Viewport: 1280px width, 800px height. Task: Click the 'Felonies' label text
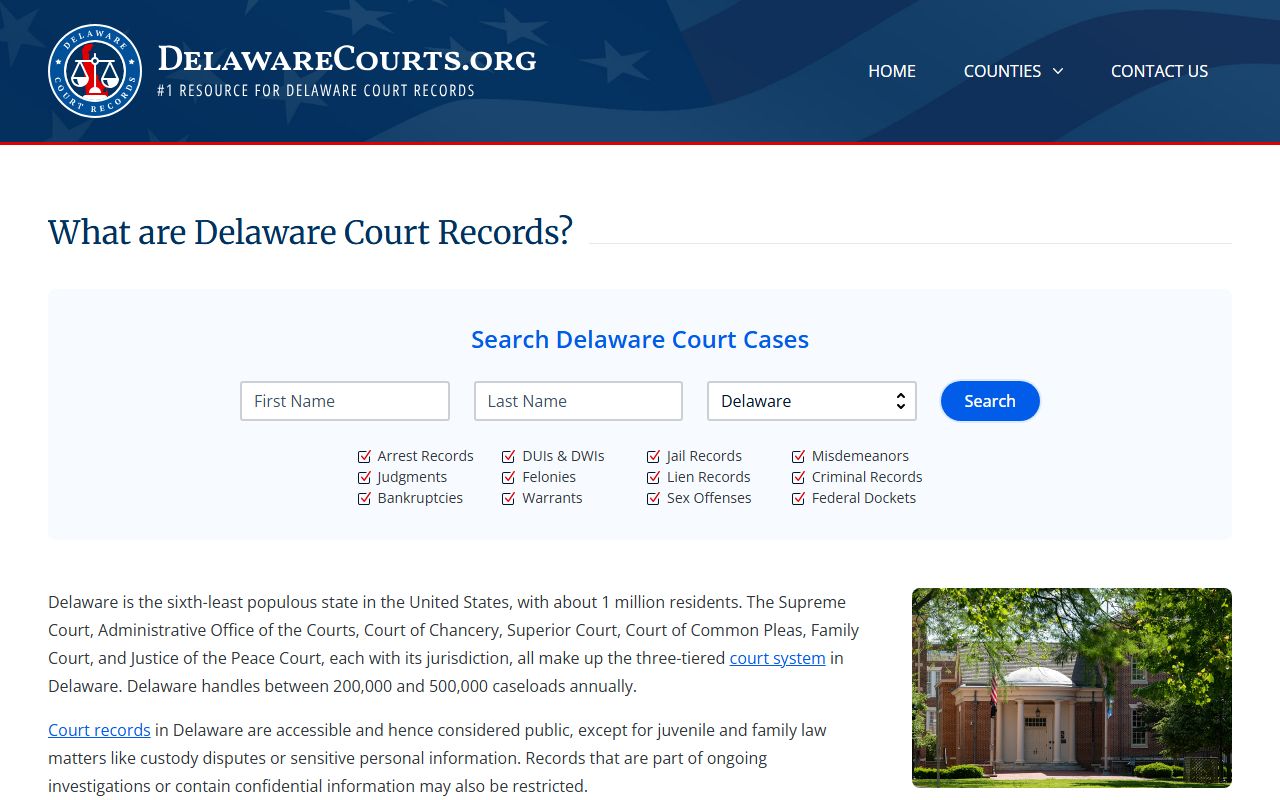click(x=549, y=477)
